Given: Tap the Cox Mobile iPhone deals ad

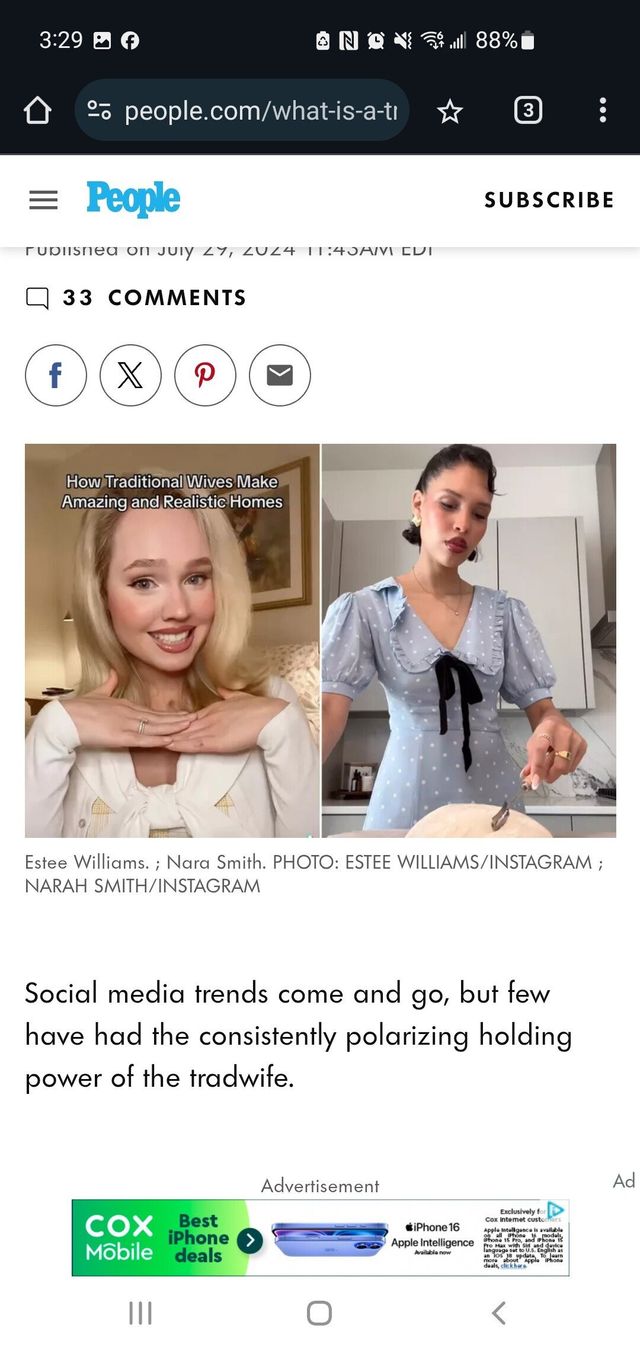Looking at the screenshot, I should point(320,1238).
